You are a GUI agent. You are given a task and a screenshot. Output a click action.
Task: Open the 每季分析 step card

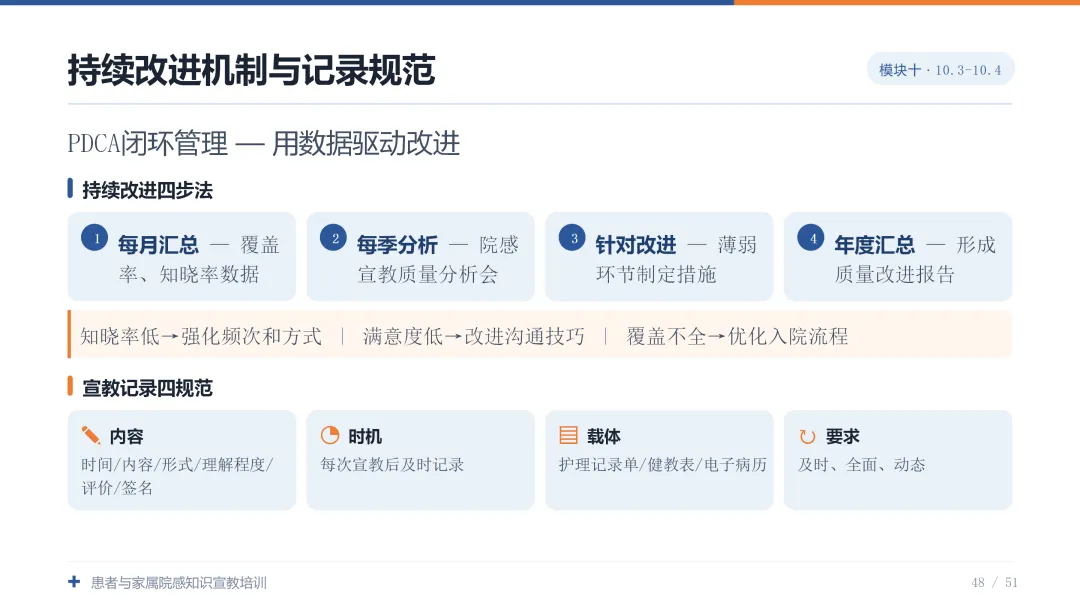pyautogui.click(x=420, y=257)
